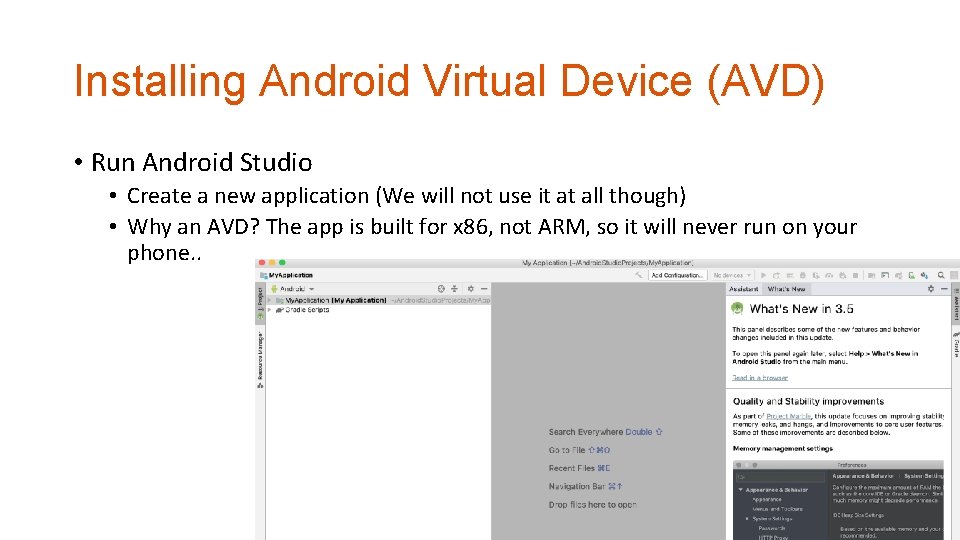Click the 'Go to File' hint text
The height and width of the screenshot is (540, 960).
579,450
